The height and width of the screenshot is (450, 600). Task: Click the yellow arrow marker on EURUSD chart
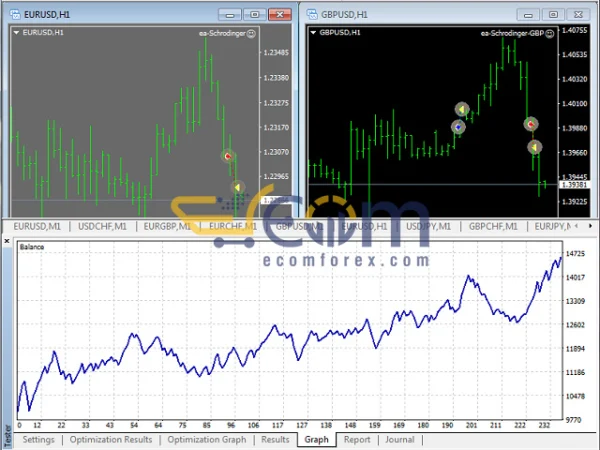(238, 187)
